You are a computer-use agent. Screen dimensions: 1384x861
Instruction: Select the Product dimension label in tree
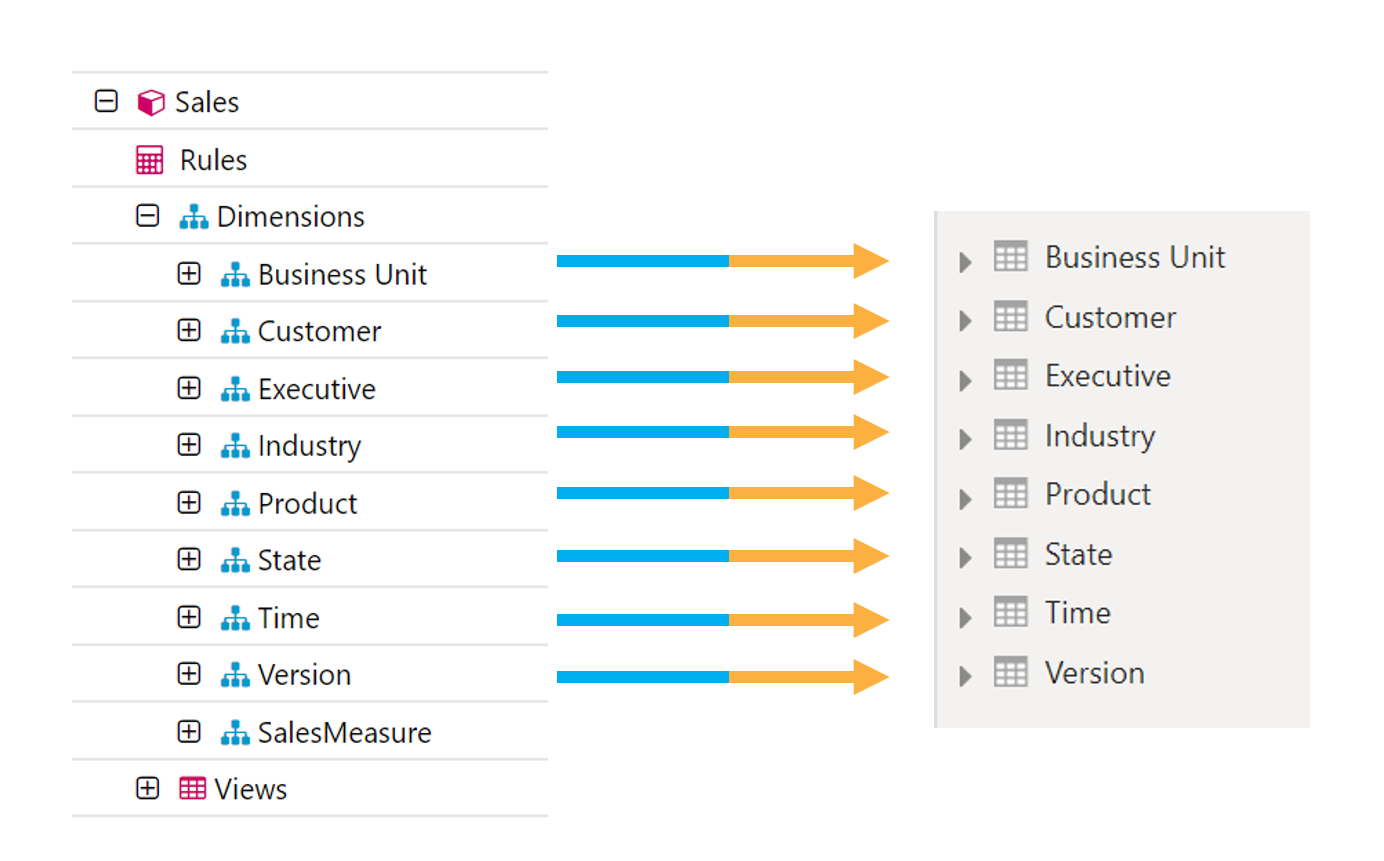click(307, 503)
